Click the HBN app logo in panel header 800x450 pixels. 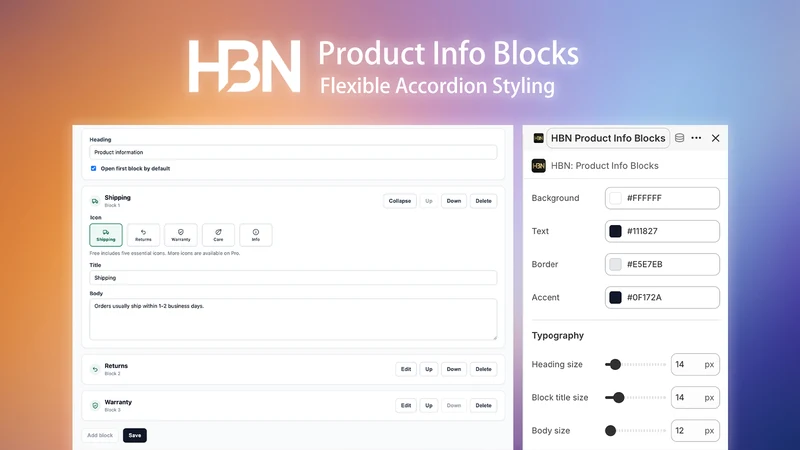coord(538,138)
